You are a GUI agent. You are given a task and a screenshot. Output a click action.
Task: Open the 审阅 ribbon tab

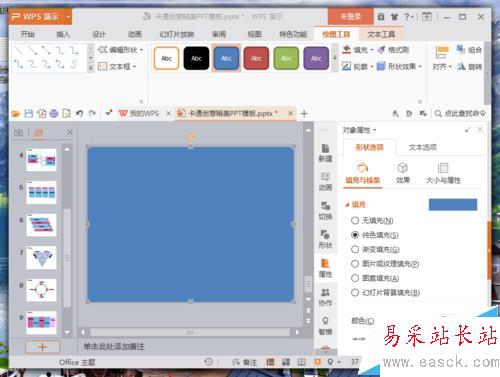pos(219,34)
